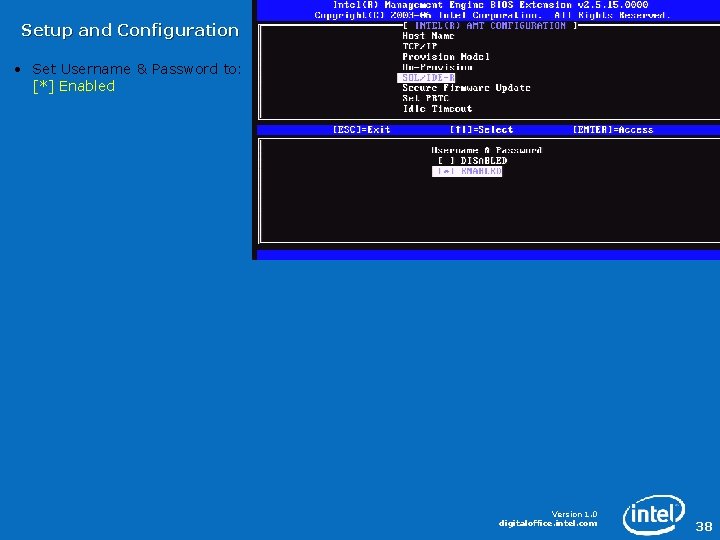This screenshot has width=720, height=540.
Task: Click the Management Engine BIOS Extension title
Action: [x=490, y=5]
